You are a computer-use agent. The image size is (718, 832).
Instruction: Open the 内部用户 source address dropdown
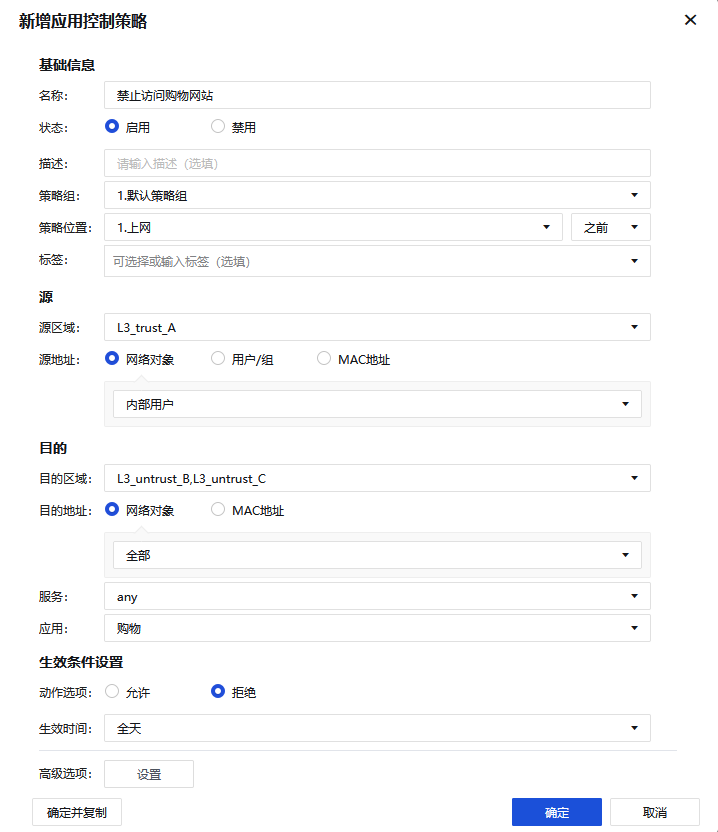tap(377, 404)
